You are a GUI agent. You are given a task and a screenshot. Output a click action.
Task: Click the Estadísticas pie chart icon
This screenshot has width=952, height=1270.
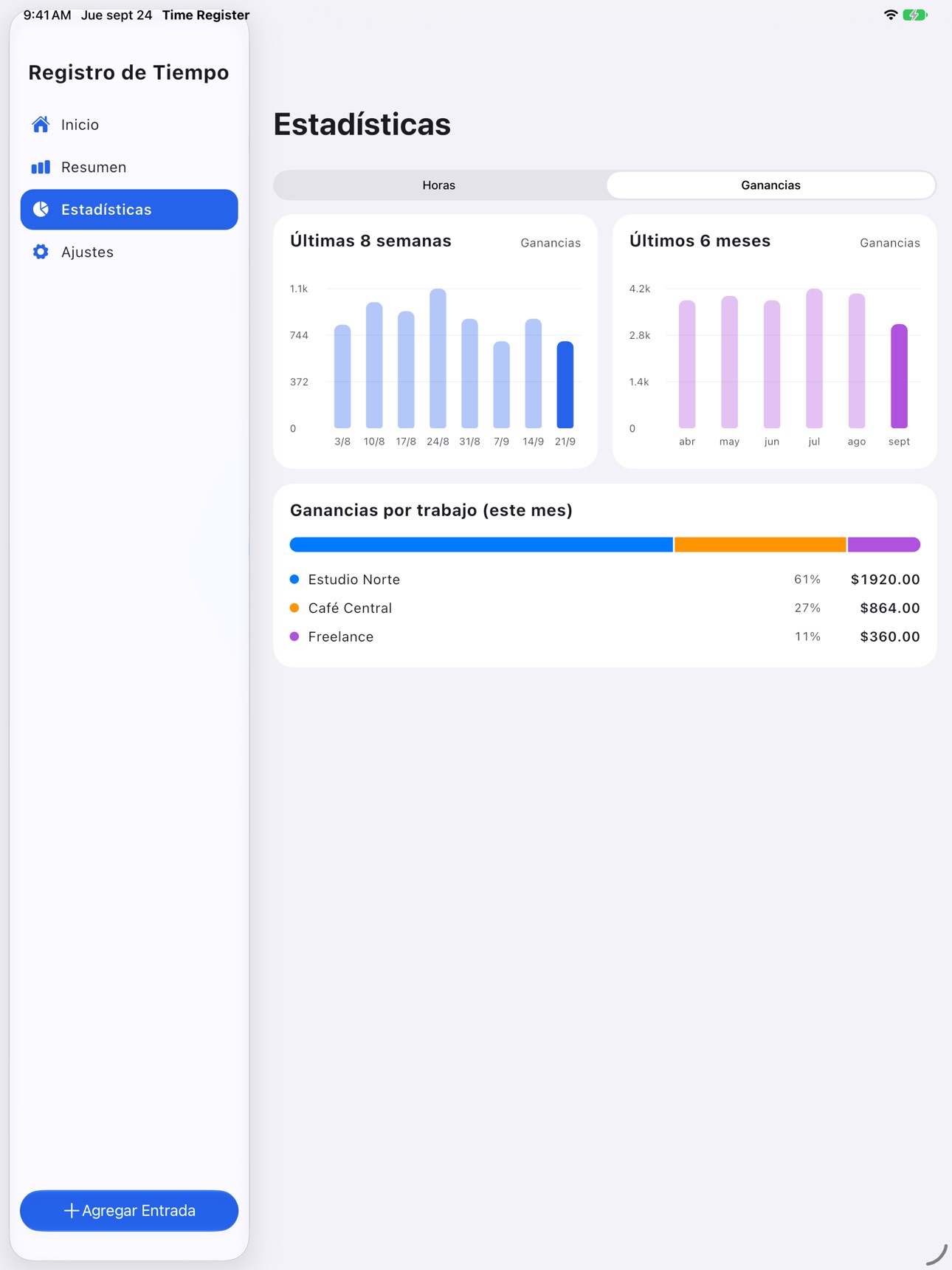tap(41, 210)
